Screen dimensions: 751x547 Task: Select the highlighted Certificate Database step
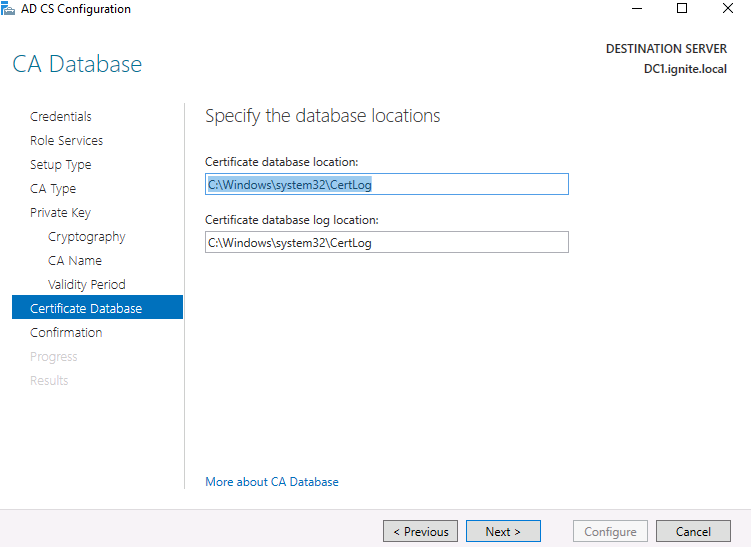[x=86, y=309]
